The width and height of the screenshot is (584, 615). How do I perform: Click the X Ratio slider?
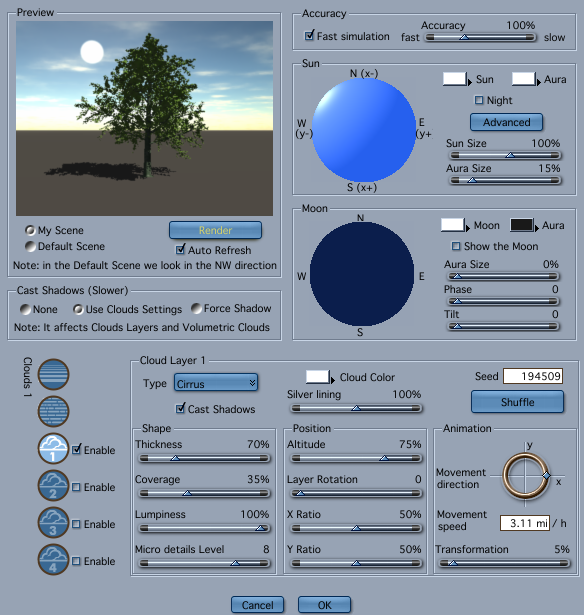pyautogui.click(x=356, y=528)
